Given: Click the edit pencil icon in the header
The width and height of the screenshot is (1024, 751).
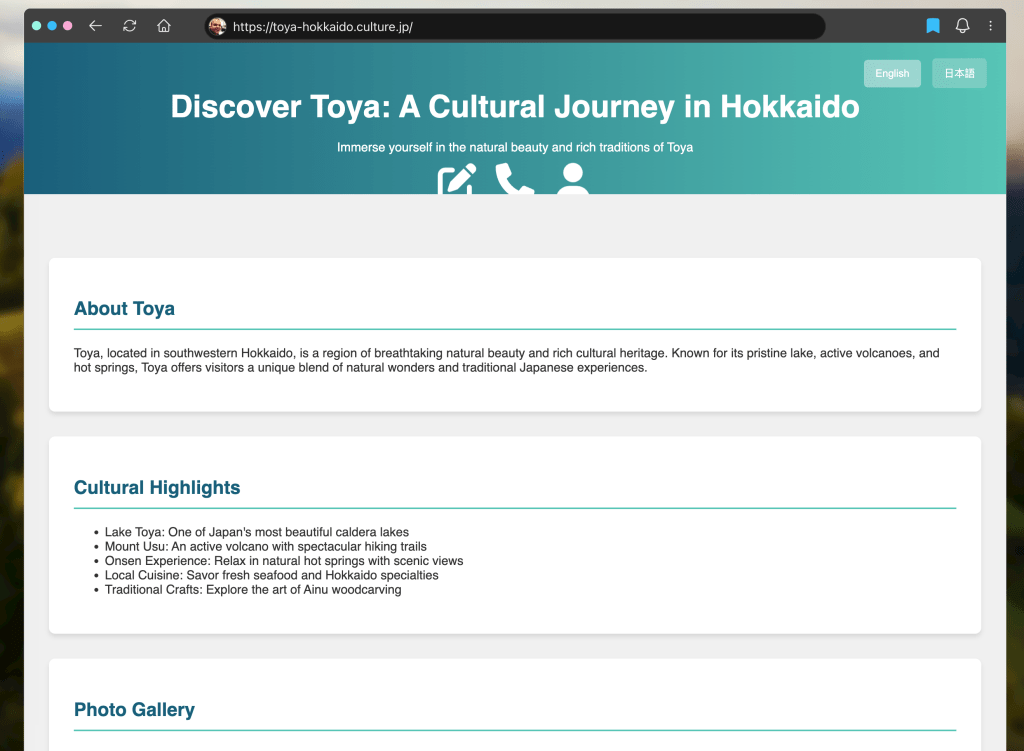Looking at the screenshot, I should (x=457, y=180).
